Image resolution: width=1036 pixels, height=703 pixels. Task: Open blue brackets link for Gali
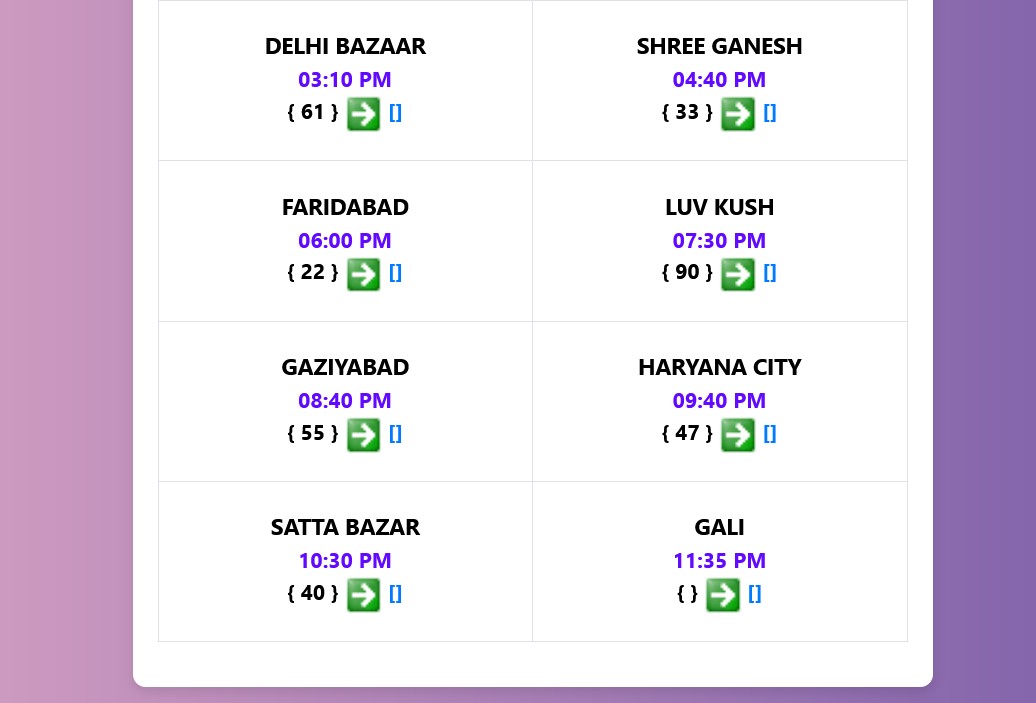tap(755, 594)
